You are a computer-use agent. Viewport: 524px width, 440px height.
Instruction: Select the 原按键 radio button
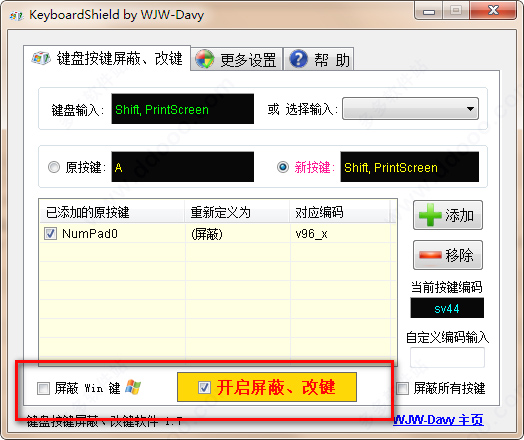pyautogui.click(x=54, y=167)
